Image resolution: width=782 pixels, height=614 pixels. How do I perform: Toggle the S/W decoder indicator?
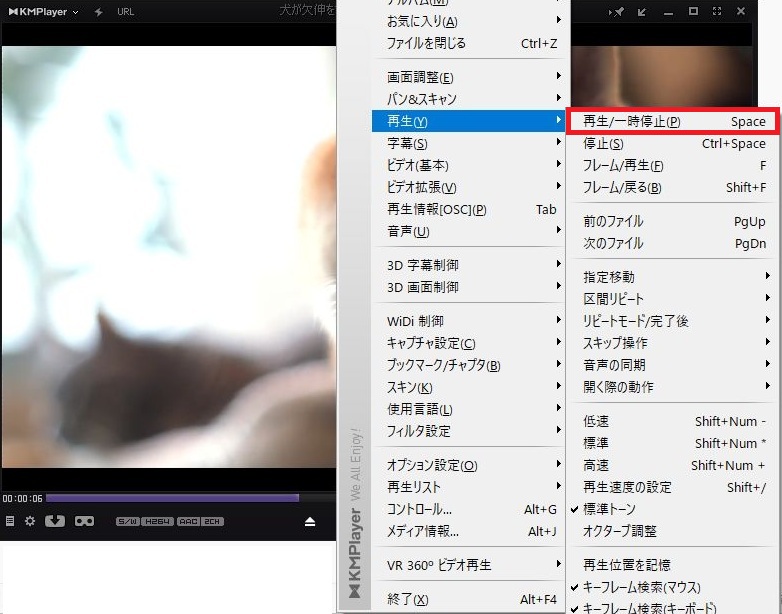point(127,522)
